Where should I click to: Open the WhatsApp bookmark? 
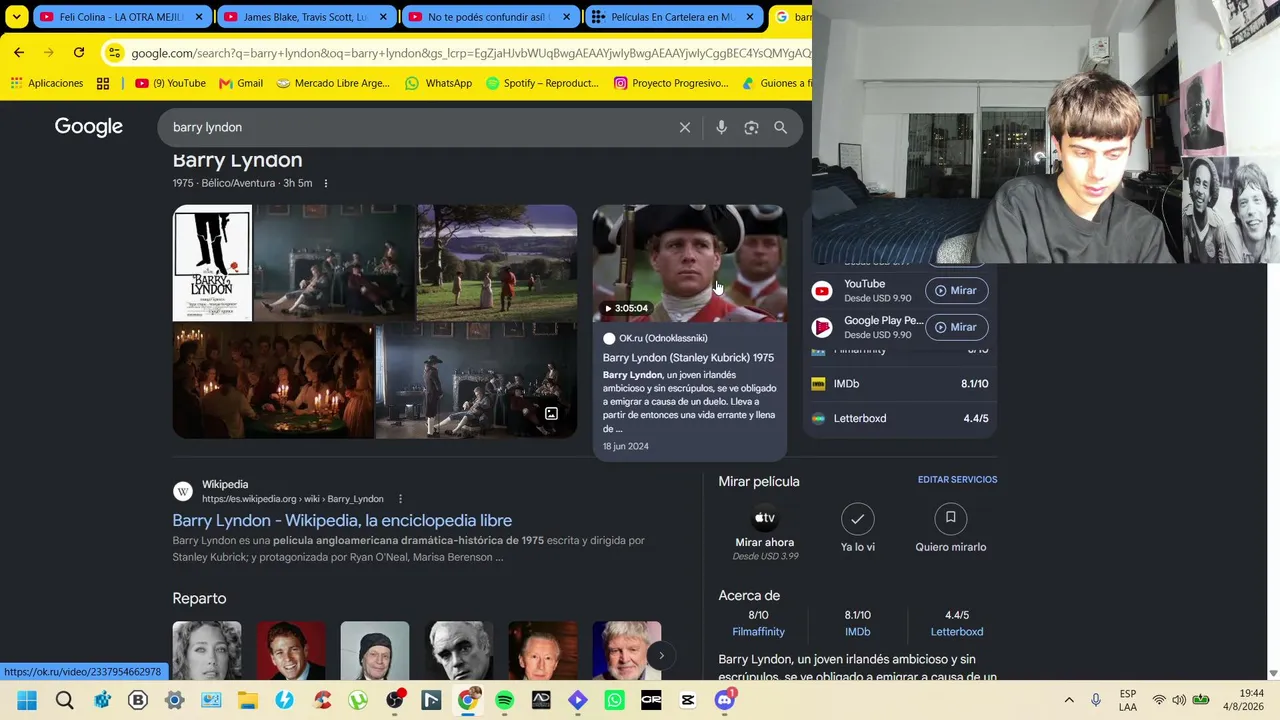[438, 83]
